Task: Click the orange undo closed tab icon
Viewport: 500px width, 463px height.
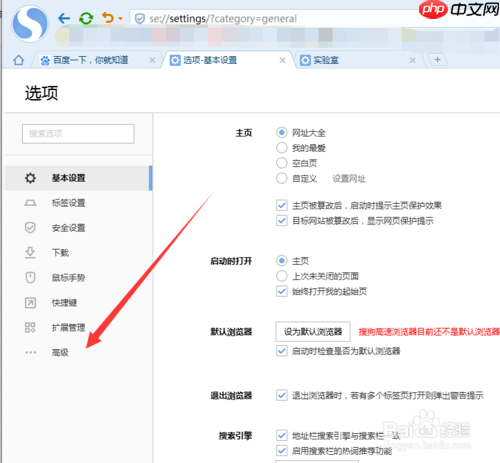Action: tap(107, 17)
